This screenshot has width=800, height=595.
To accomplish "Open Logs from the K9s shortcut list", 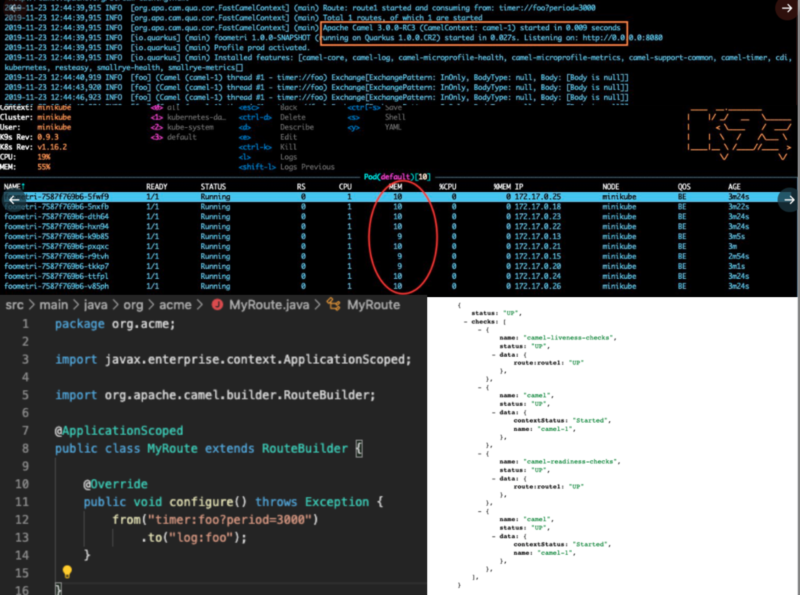I will (288, 157).
